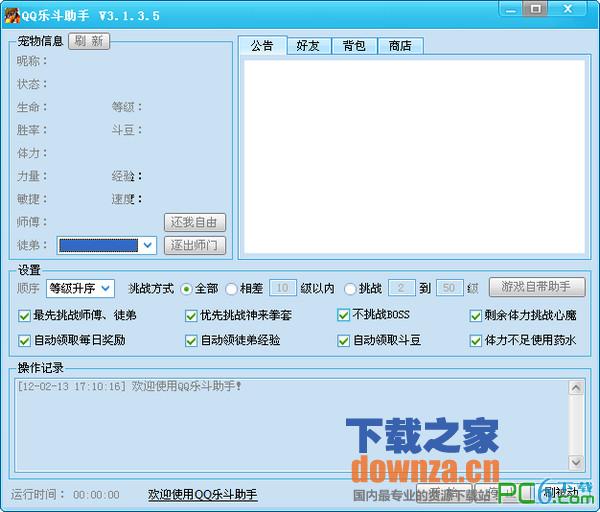Image resolution: width=600 pixels, height=512 pixels.
Task: Click the 运行时间 label
Action: pyautogui.click(x=37, y=494)
